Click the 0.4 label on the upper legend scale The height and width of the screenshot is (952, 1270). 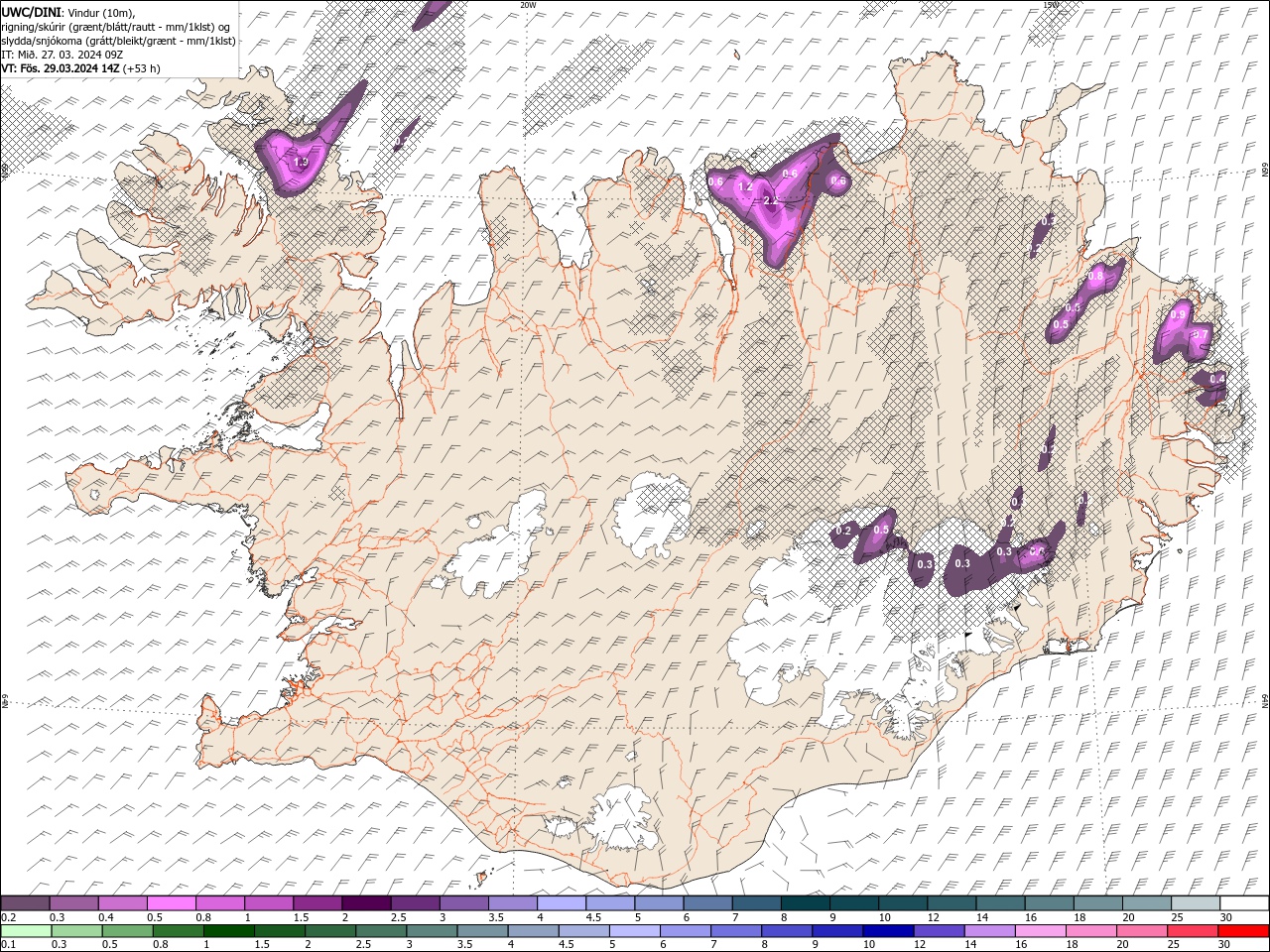coord(106,917)
